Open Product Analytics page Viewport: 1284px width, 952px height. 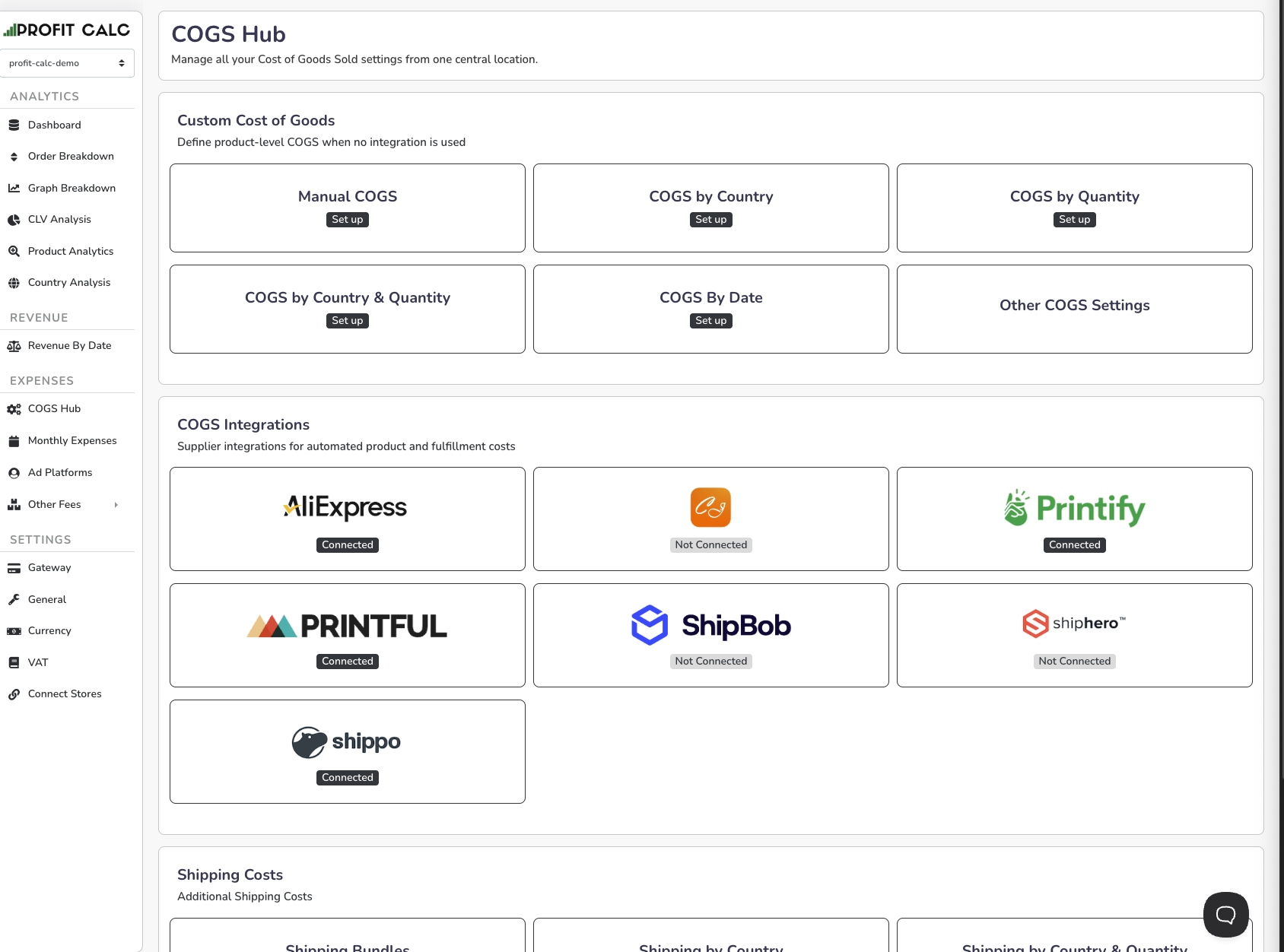click(71, 252)
